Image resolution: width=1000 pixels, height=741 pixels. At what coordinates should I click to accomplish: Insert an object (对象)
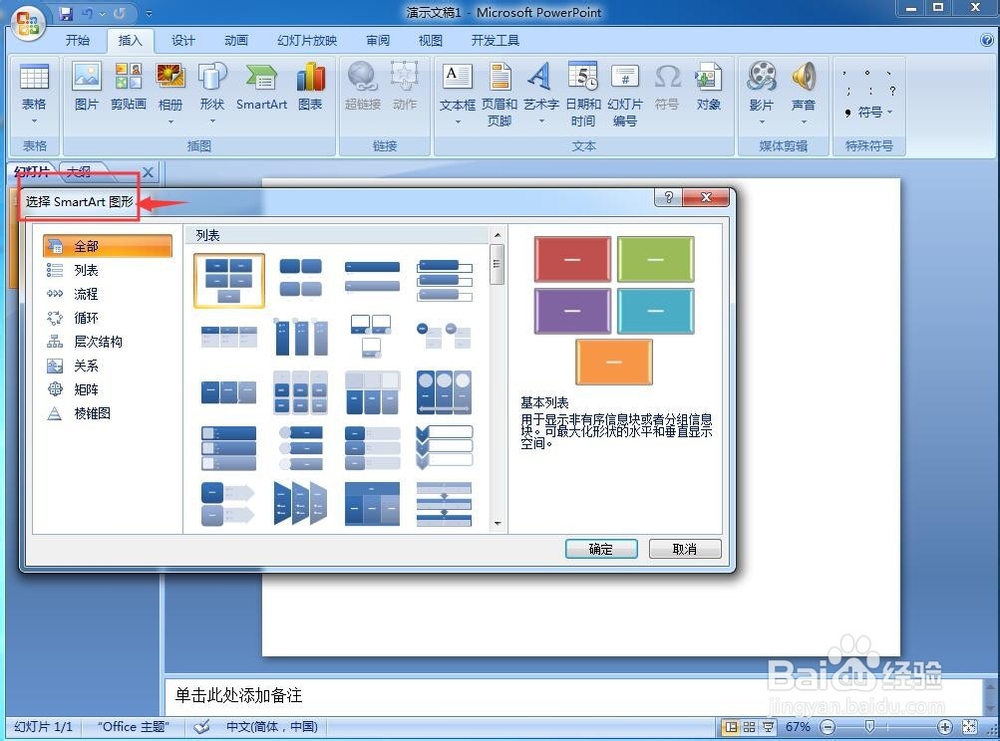[x=709, y=87]
